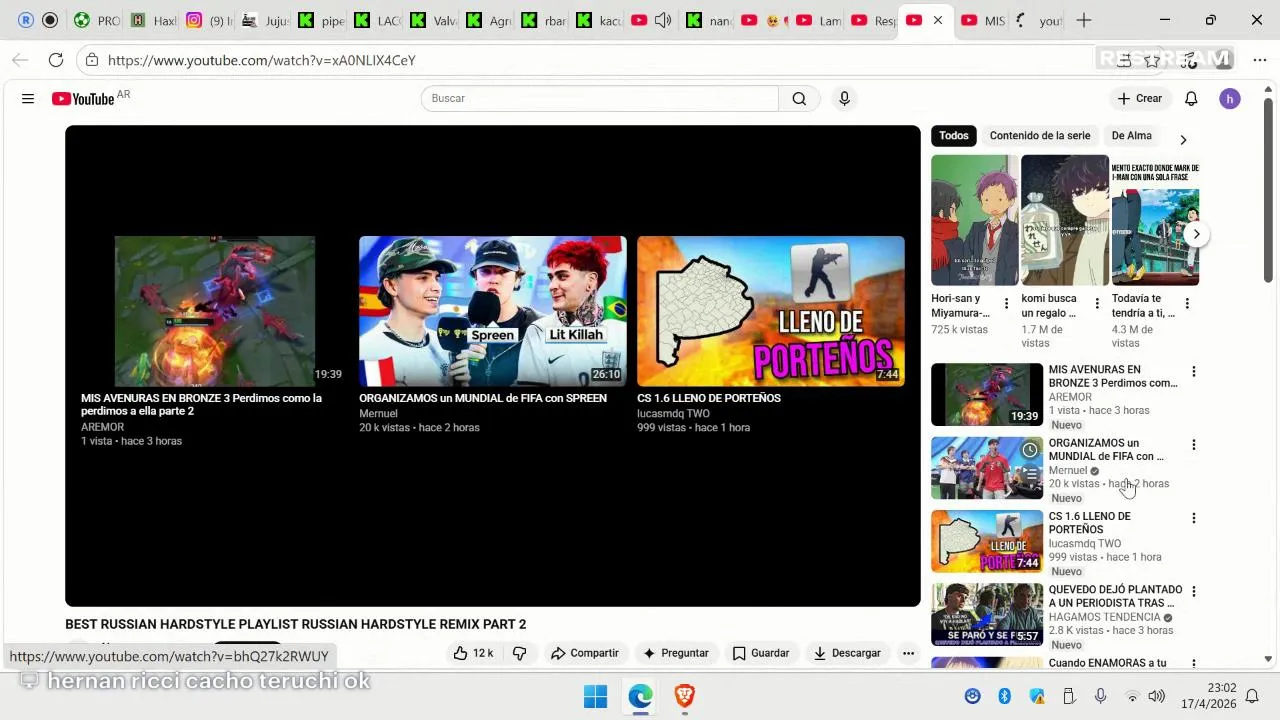
Task: Open a new browser tab with plus
Action: pos(1083,20)
